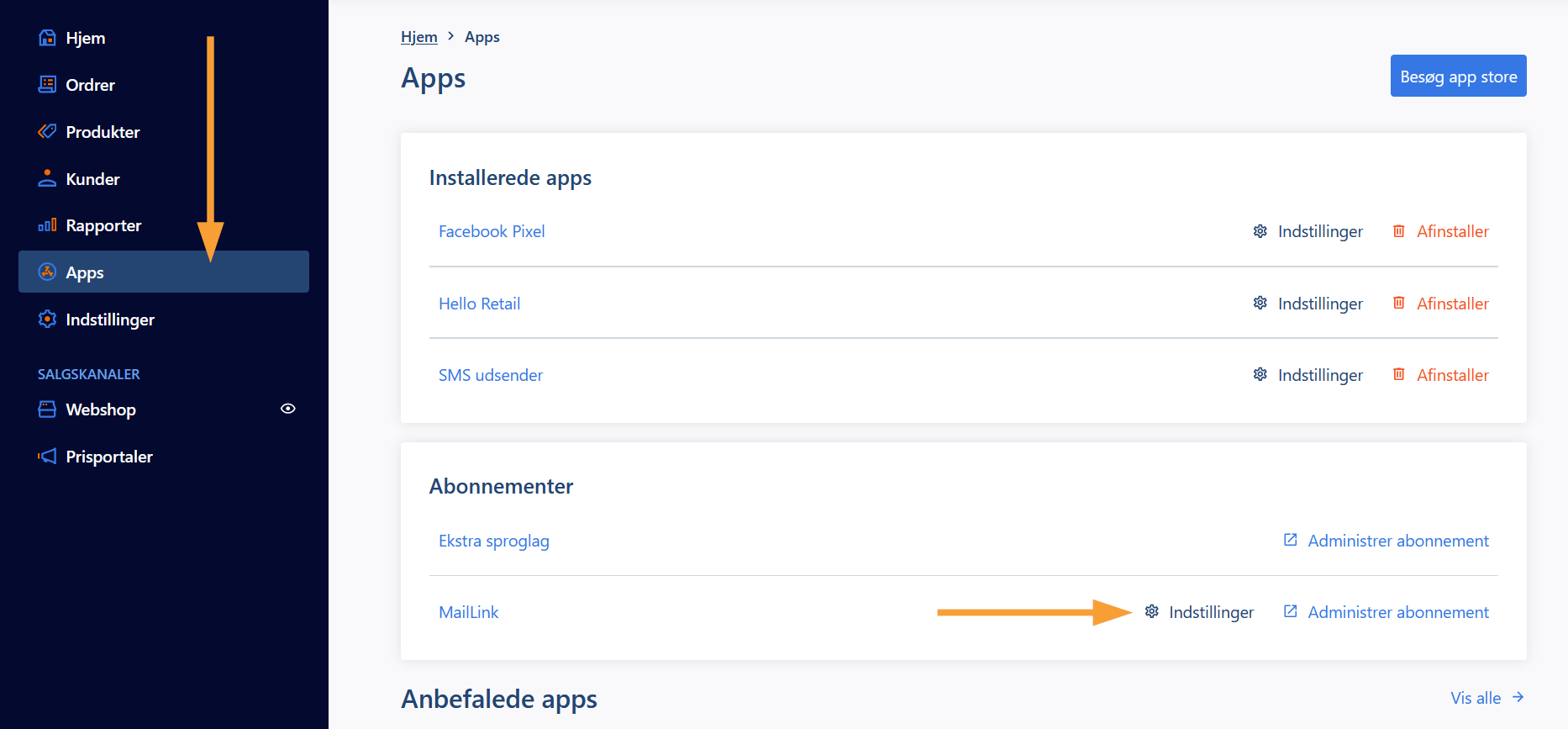1568x729 pixels.
Task: Click the trash icon for Hello Retail
Action: (x=1399, y=303)
